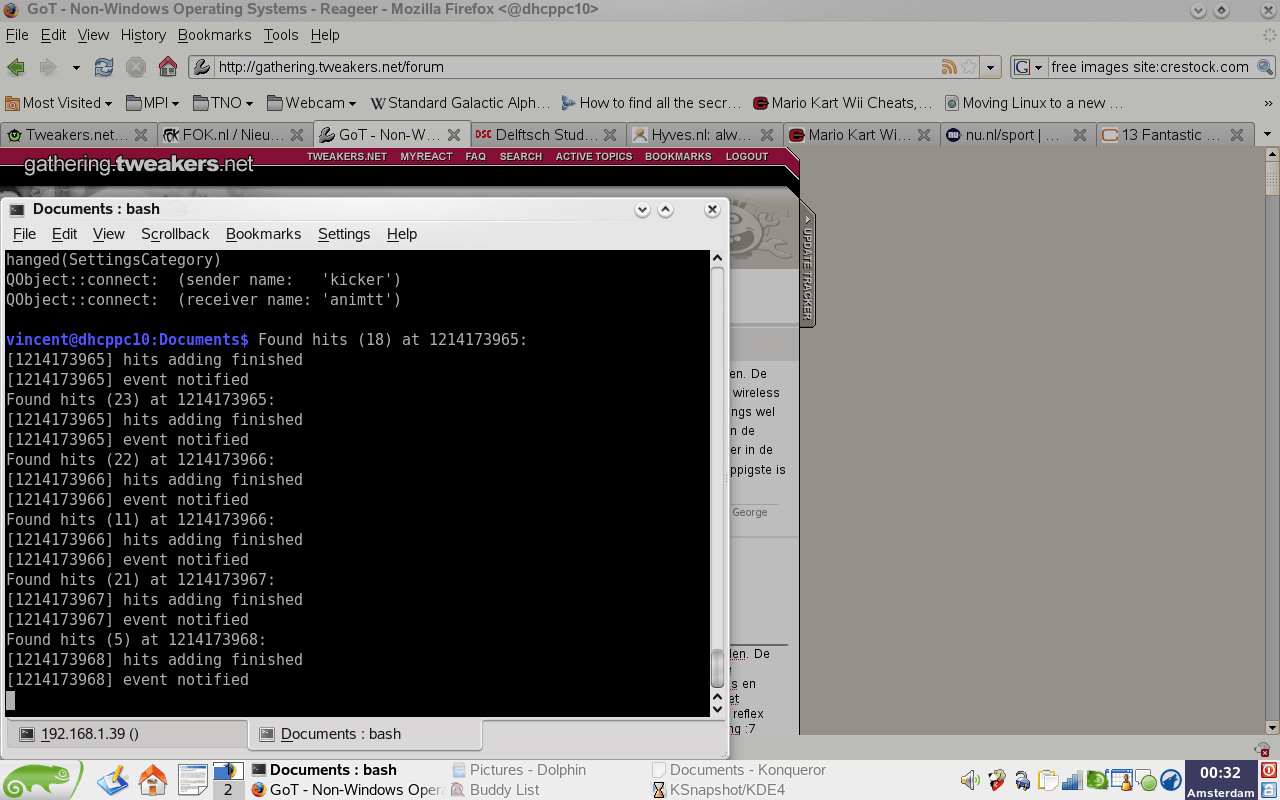Open the openSUSE application launcher menu
Image resolution: width=1280 pixels, height=800 pixels.
[42, 779]
